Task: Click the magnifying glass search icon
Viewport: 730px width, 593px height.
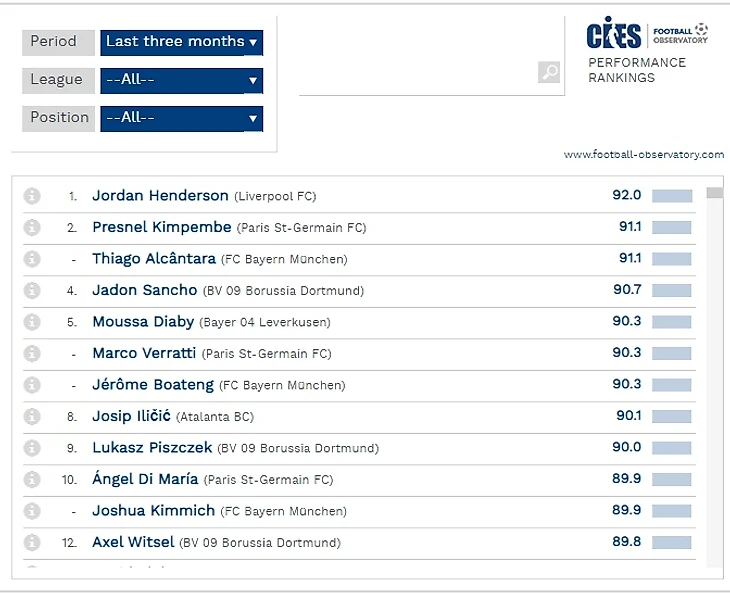Action: [549, 72]
